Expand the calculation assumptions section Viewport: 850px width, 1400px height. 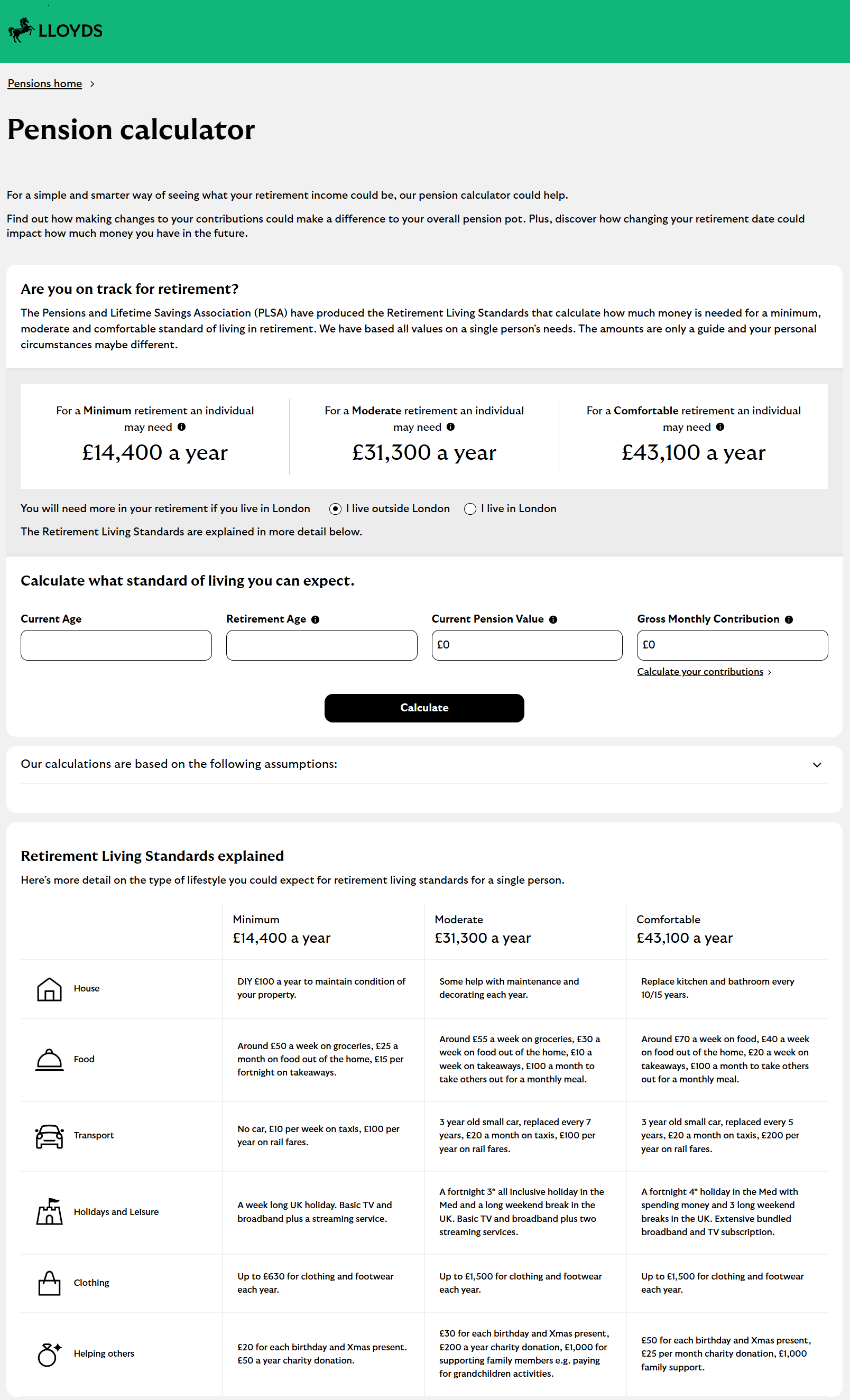(817, 765)
